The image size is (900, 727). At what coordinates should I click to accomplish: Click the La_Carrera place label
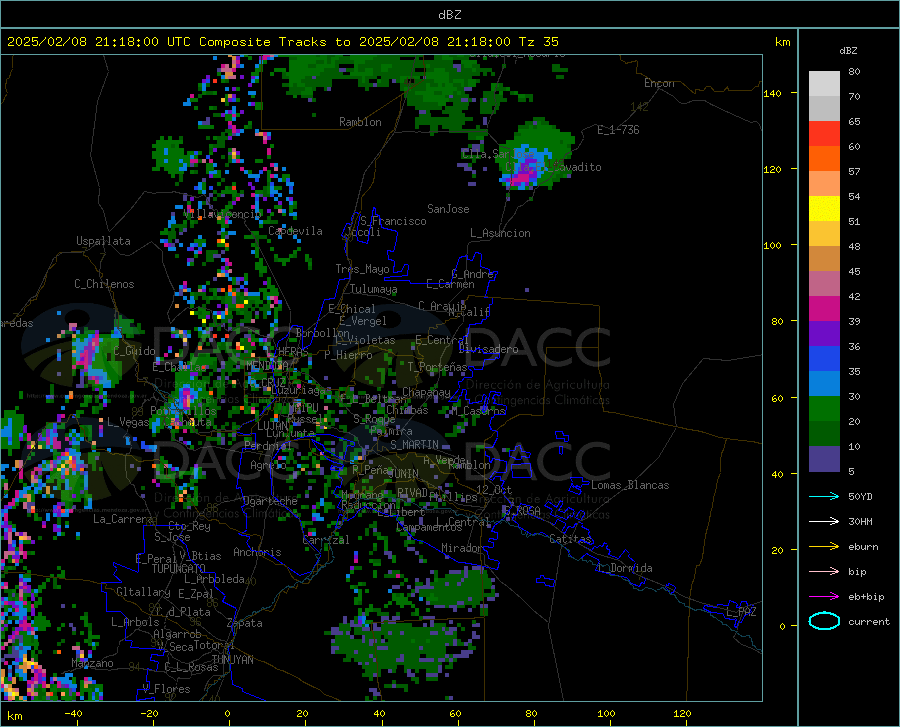point(123,519)
